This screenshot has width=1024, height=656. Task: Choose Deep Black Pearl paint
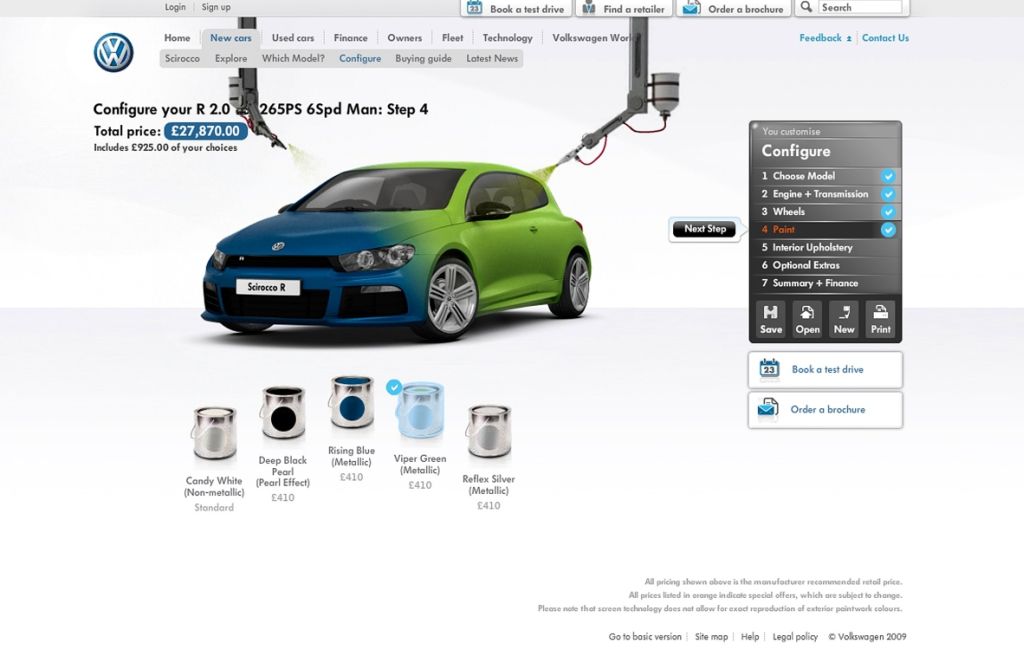pyautogui.click(x=283, y=415)
